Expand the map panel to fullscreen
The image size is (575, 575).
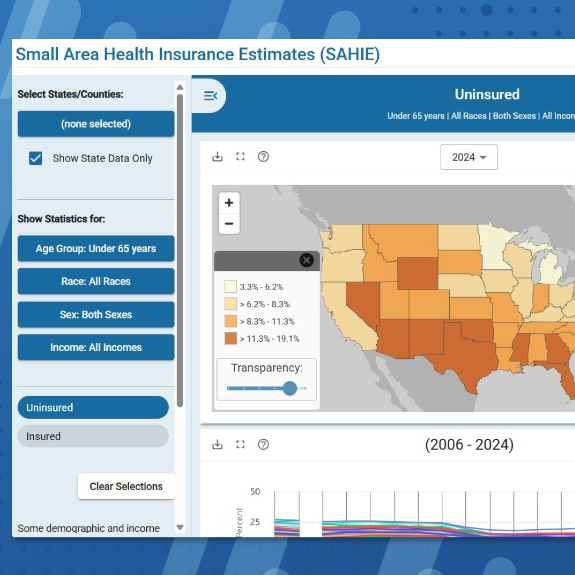[240, 157]
